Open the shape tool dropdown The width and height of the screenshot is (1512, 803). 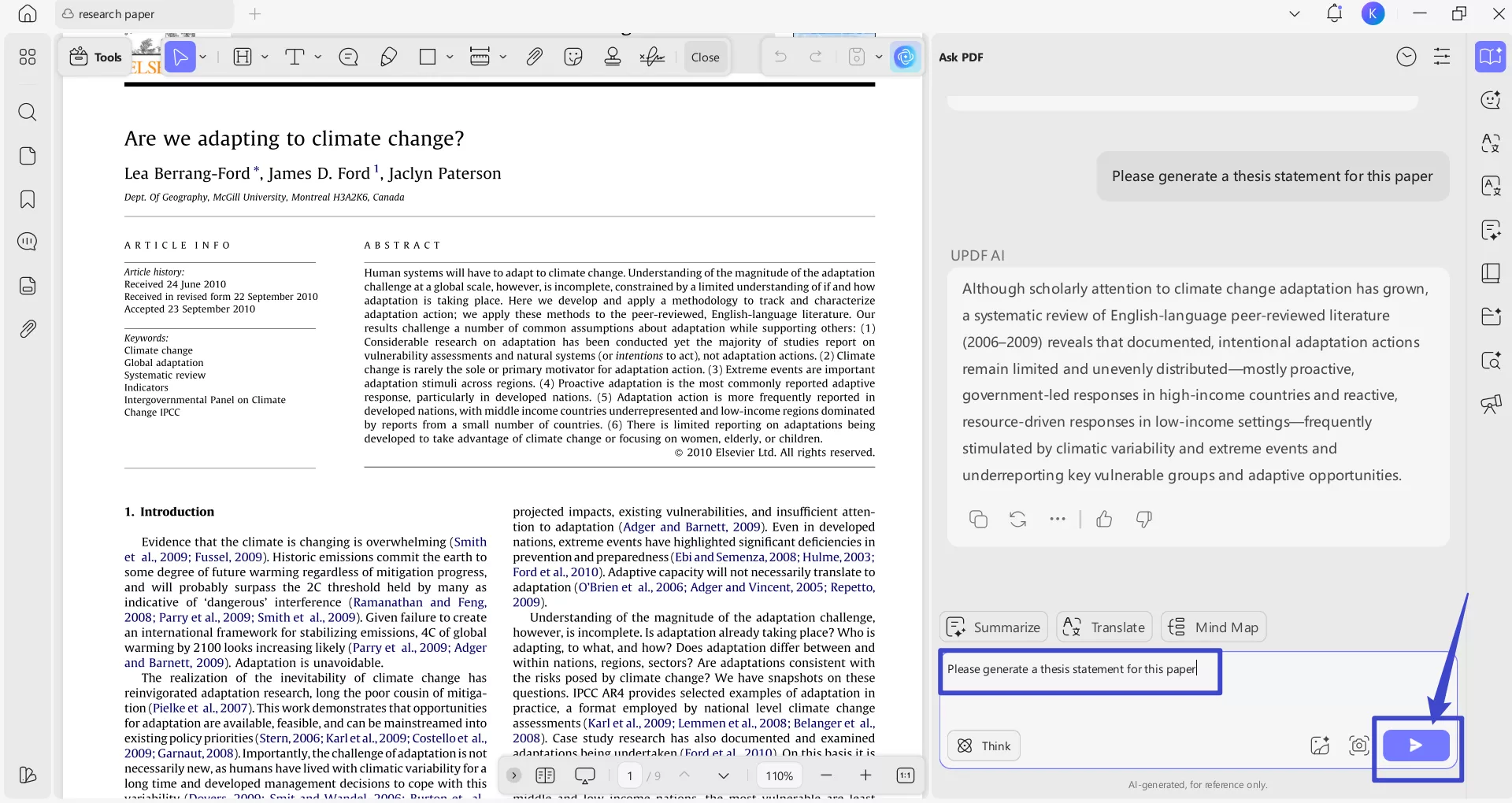[x=450, y=57]
